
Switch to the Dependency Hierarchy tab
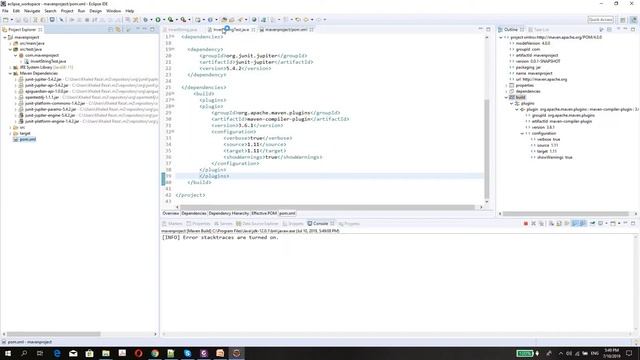[x=229, y=213]
